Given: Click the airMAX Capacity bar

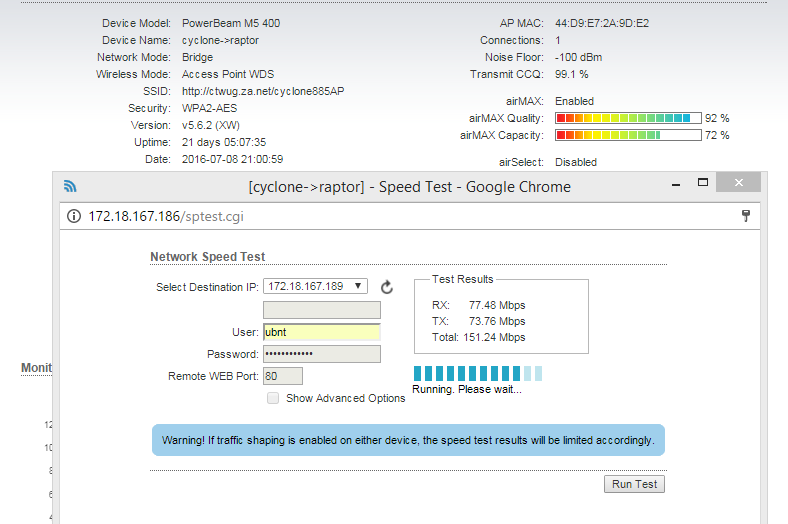Looking at the screenshot, I should [x=627, y=135].
